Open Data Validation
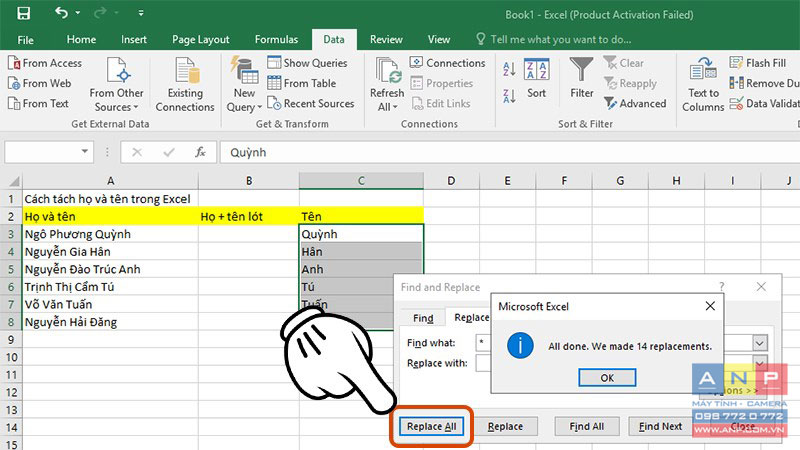Image resolution: width=800 pixels, height=450 pixels. coord(764,104)
